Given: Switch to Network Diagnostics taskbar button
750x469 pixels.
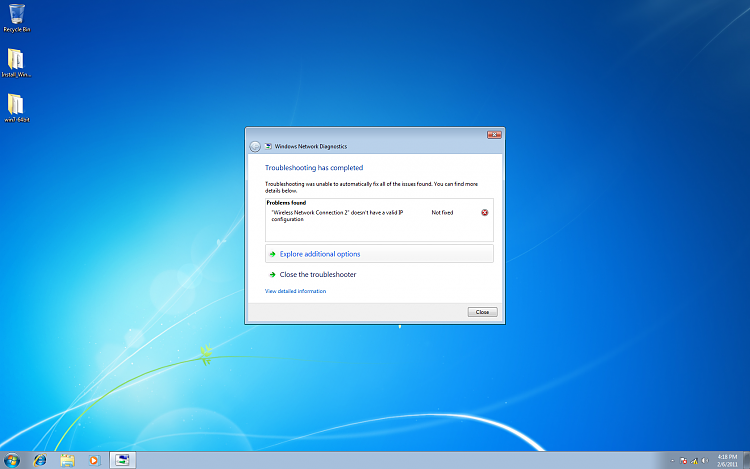Looking at the screenshot, I should tap(122, 460).
